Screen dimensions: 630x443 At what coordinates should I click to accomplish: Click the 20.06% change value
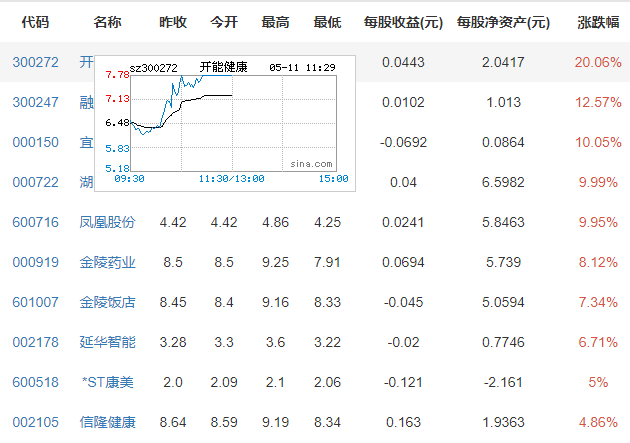(x=598, y=62)
